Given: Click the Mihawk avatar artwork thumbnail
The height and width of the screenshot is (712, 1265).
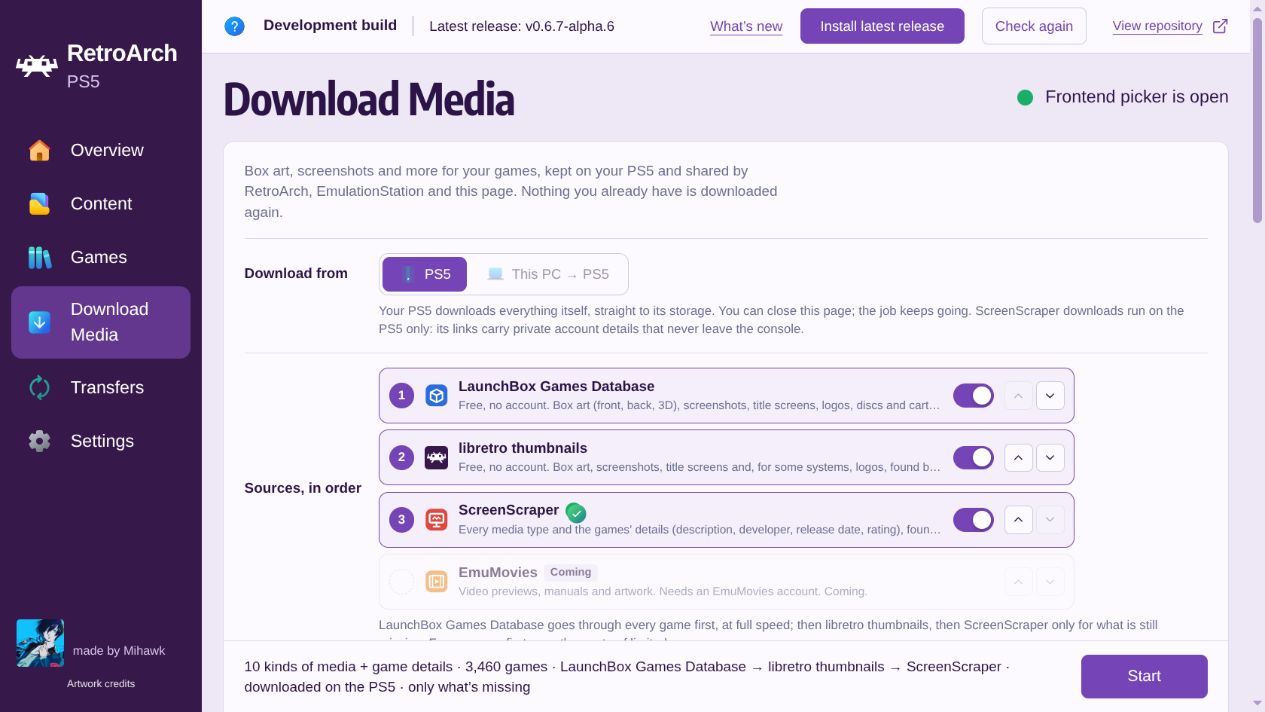Looking at the screenshot, I should point(40,643).
